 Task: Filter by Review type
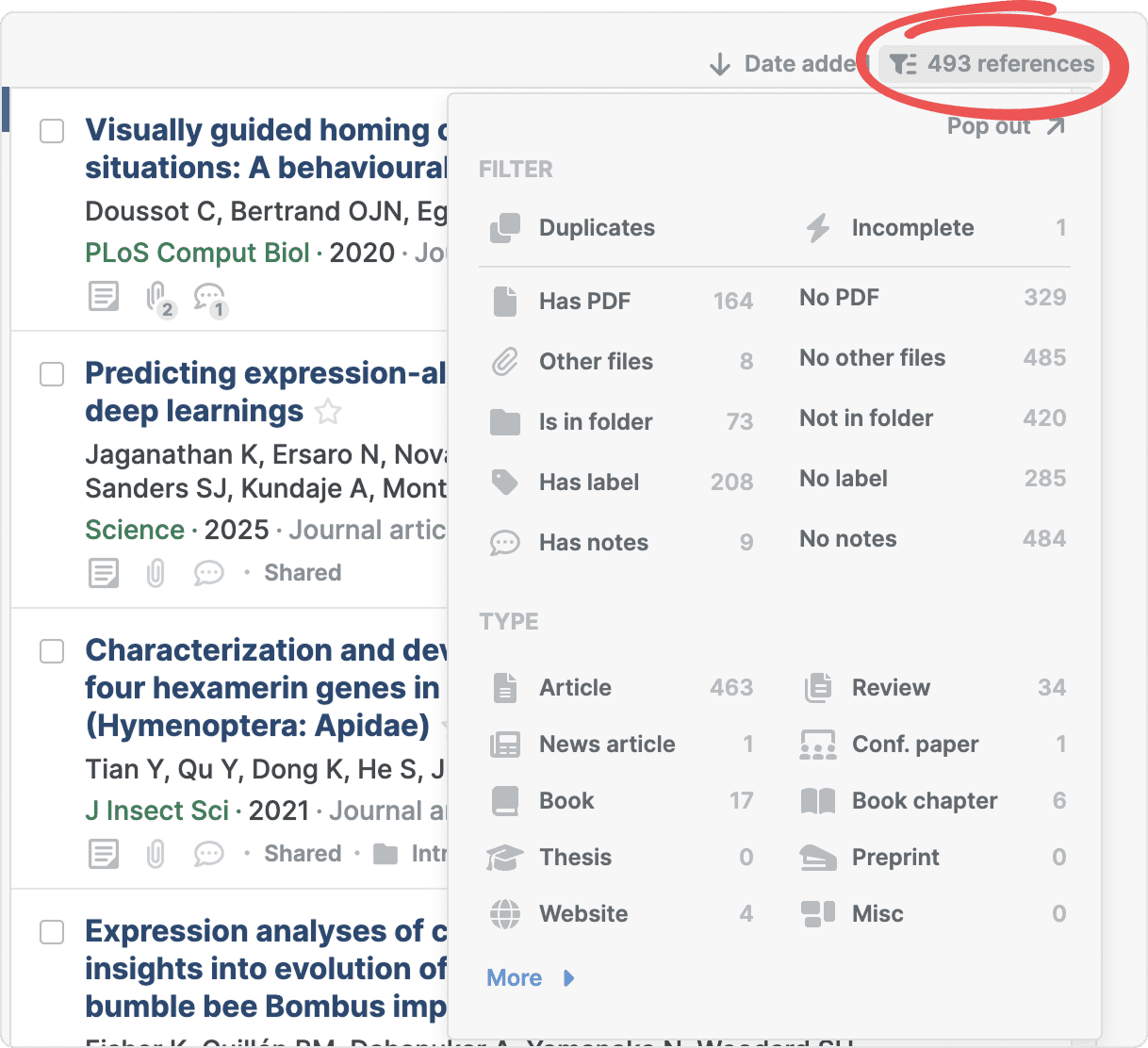pyautogui.click(x=890, y=688)
